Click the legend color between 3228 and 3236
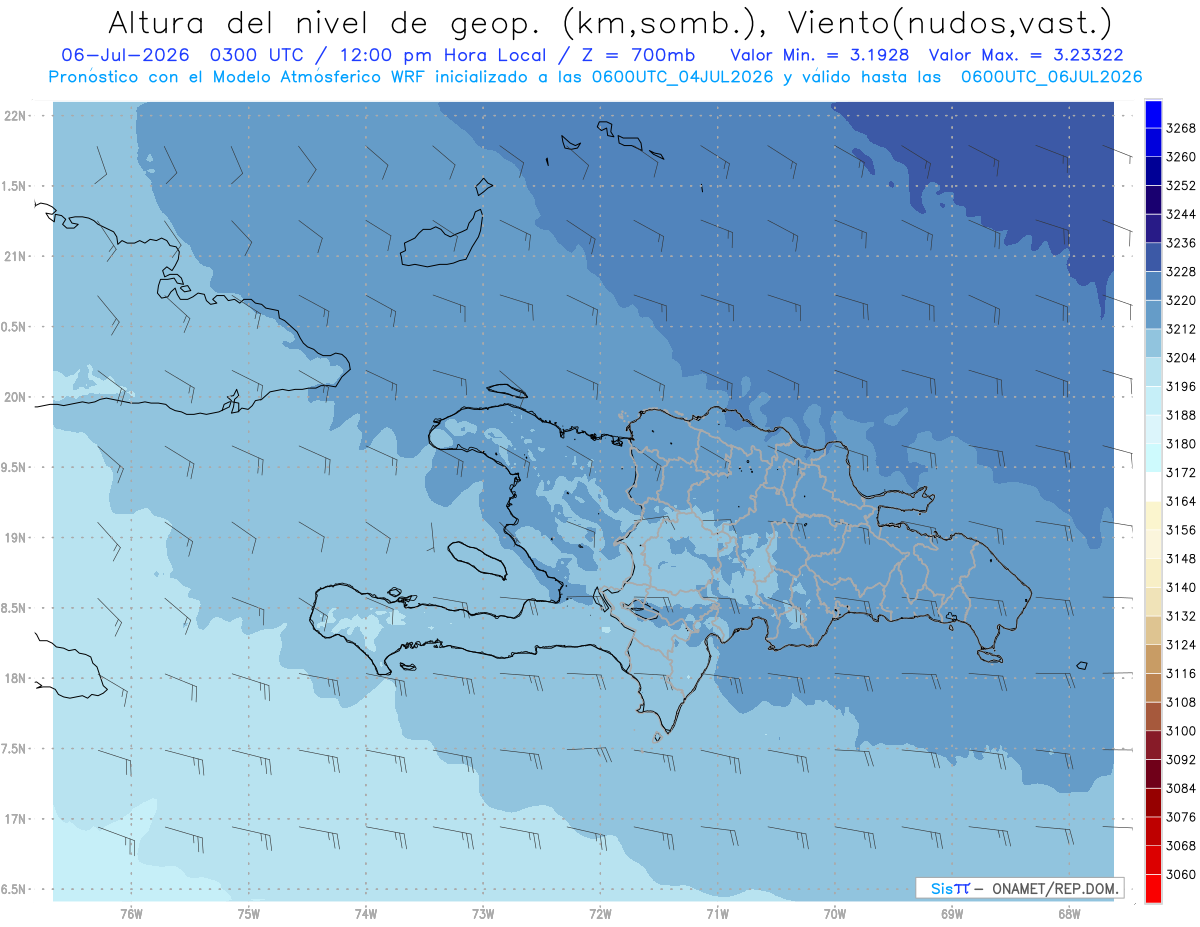 (1153, 257)
